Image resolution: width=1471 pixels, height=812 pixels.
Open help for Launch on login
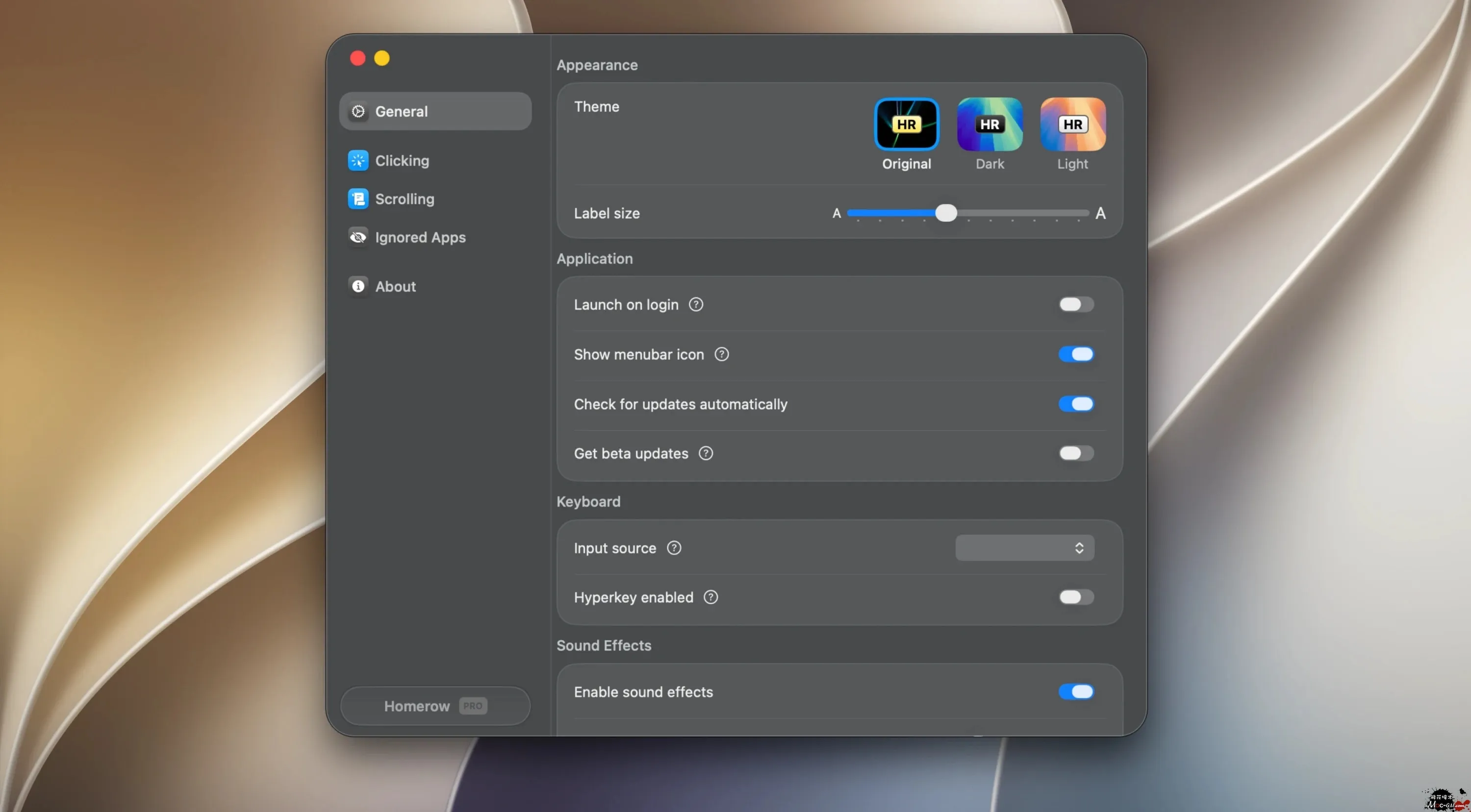[695, 305]
